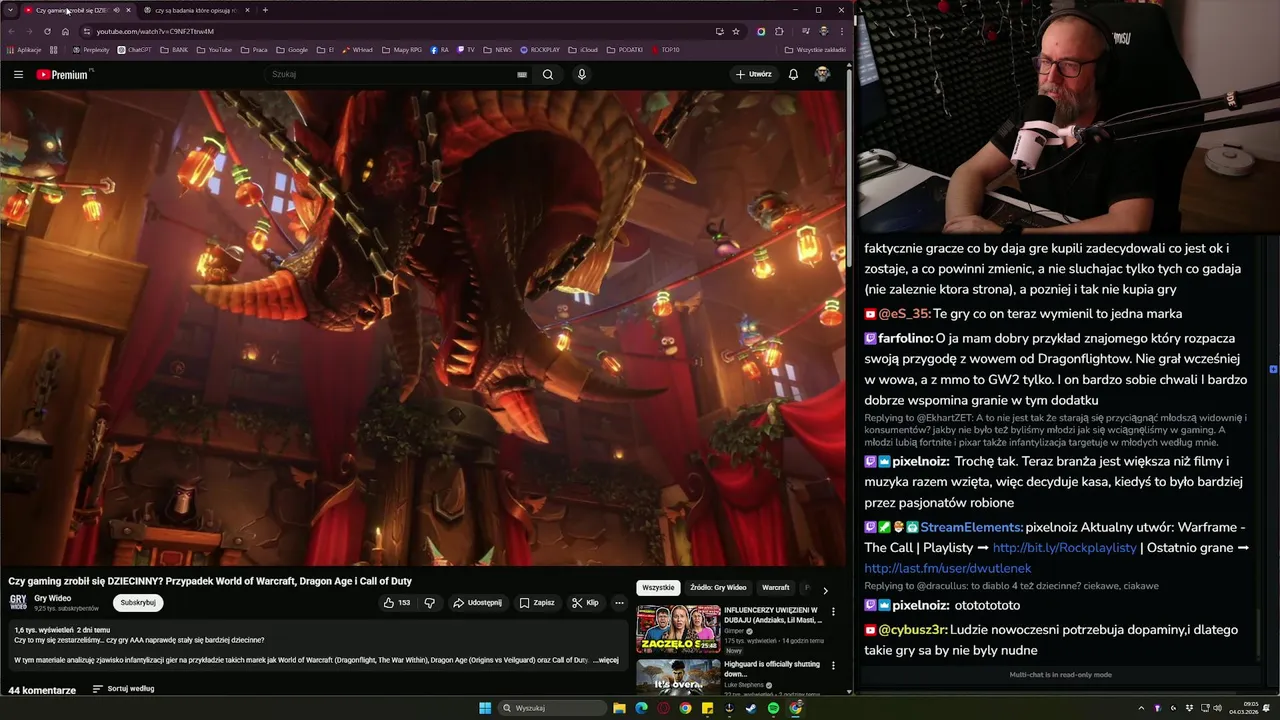The image size is (1280, 720).
Task: Open the last.fm/user/dwutlenek chat link
Action: pos(948,568)
